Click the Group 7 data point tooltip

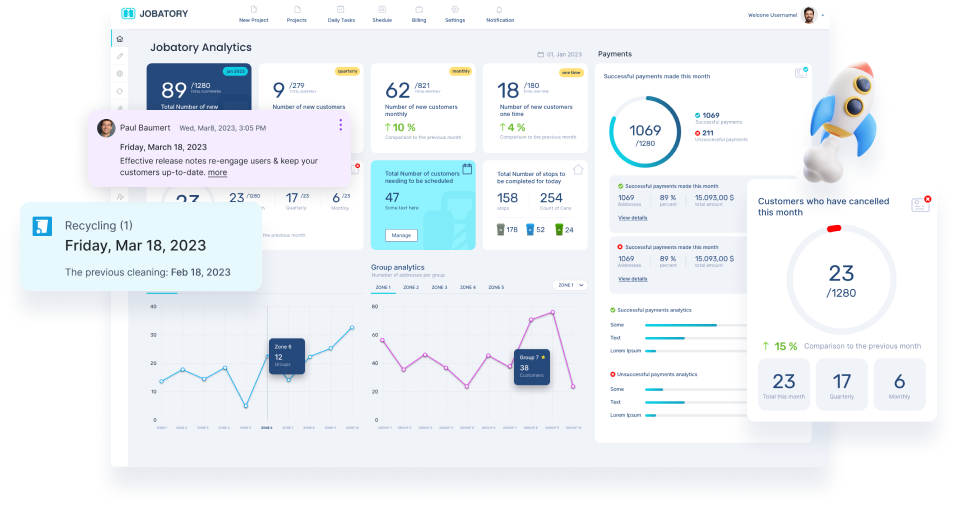pyautogui.click(x=531, y=367)
